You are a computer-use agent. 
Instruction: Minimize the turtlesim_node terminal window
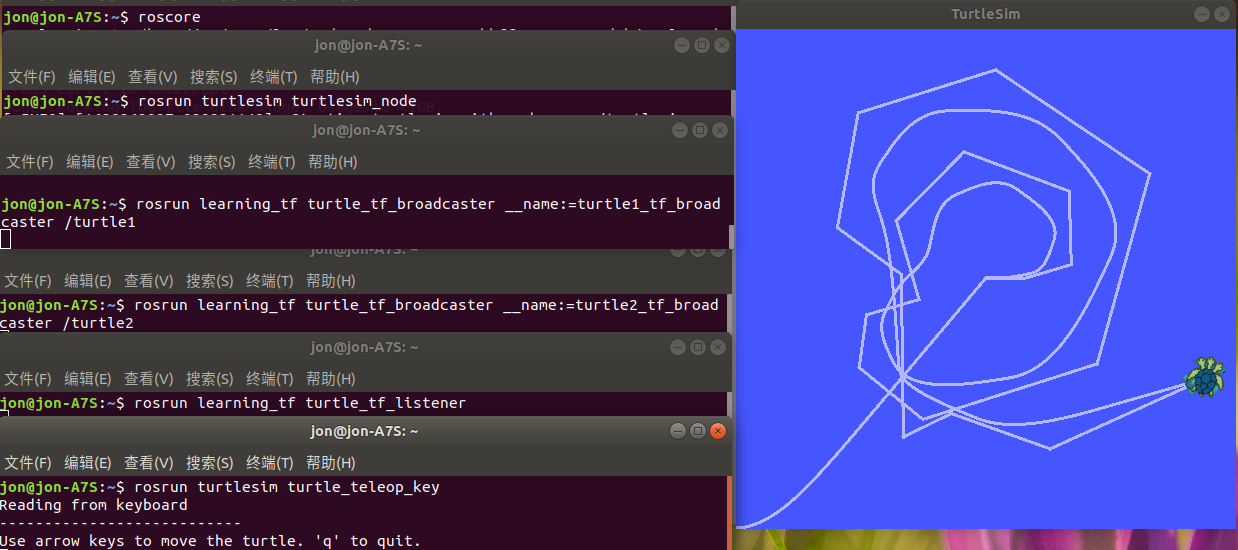coord(683,45)
